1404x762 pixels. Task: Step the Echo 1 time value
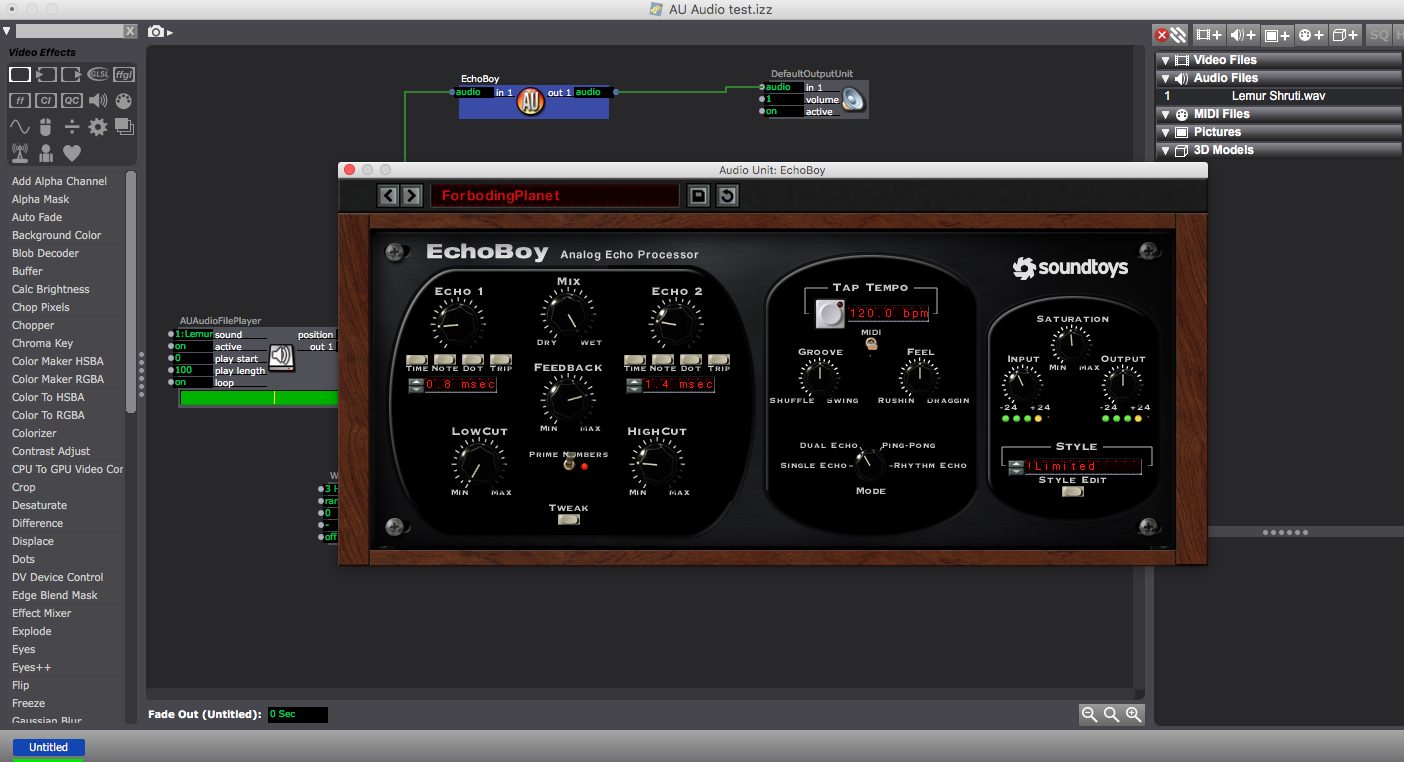click(416, 385)
